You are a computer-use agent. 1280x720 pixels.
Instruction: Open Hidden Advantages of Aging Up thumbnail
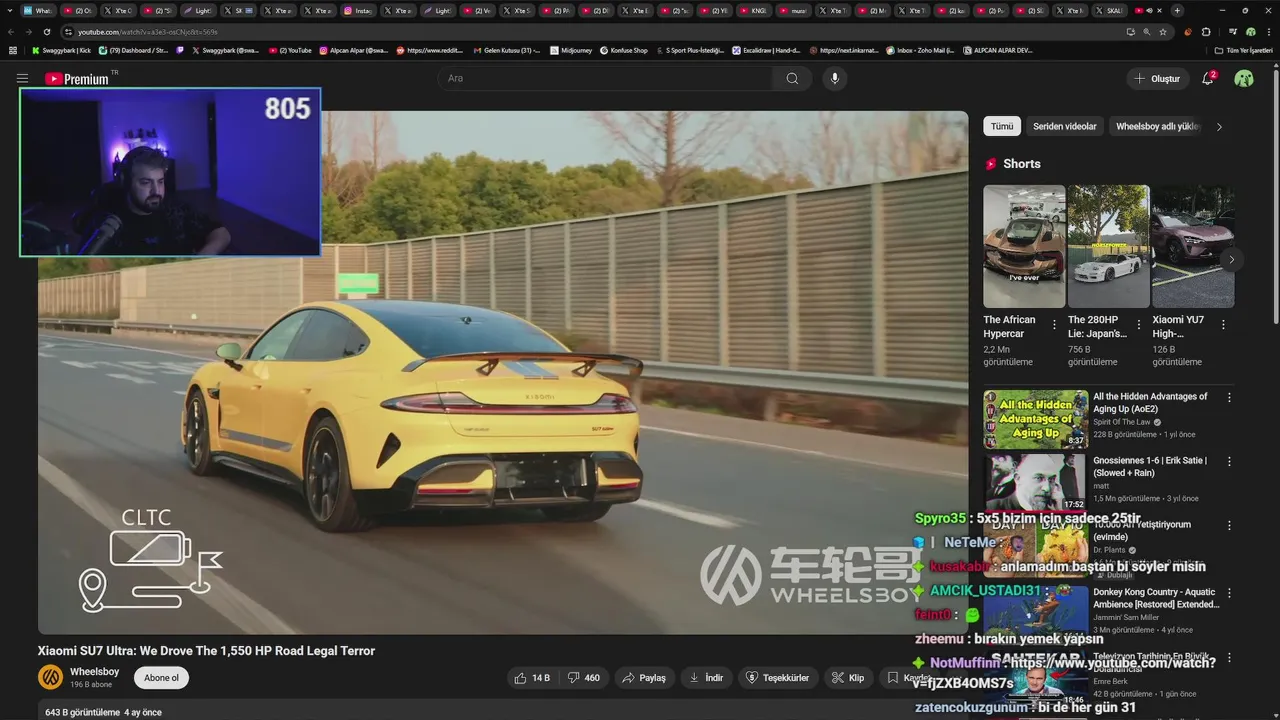tap(1035, 419)
